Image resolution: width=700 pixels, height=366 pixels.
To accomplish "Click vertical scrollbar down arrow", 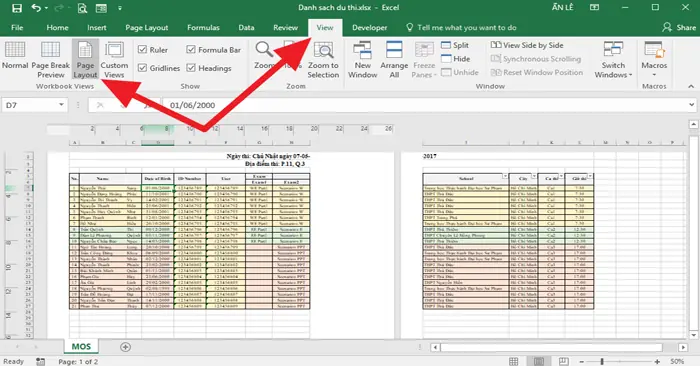I will click(693, 335).
